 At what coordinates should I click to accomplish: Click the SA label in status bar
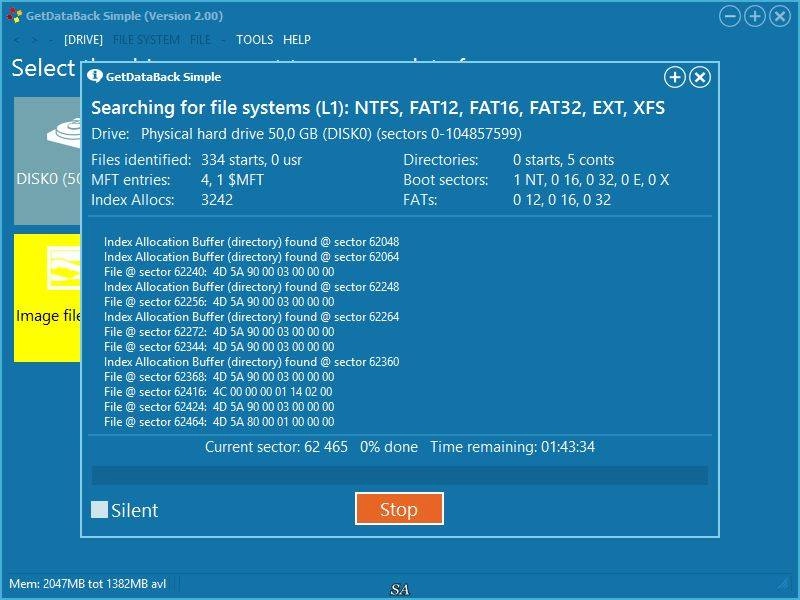399,590
